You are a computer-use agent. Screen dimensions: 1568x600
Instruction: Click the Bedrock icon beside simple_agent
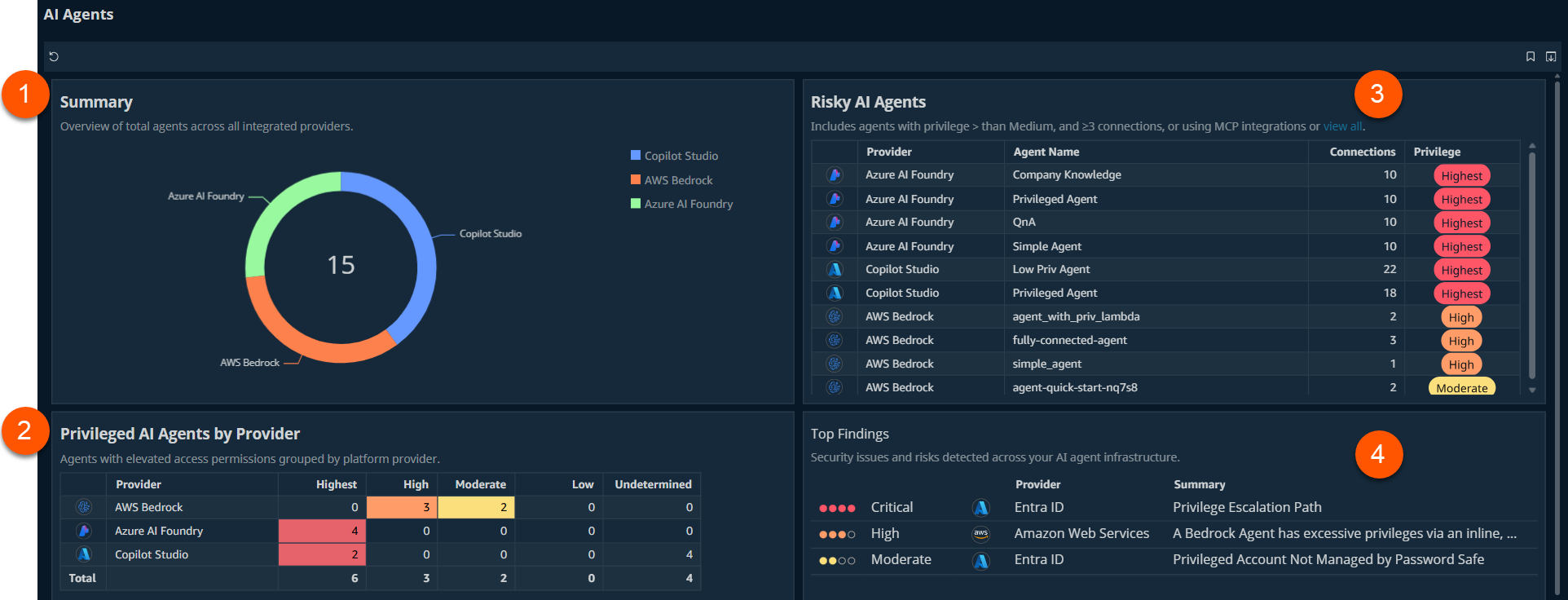[835, 364]
